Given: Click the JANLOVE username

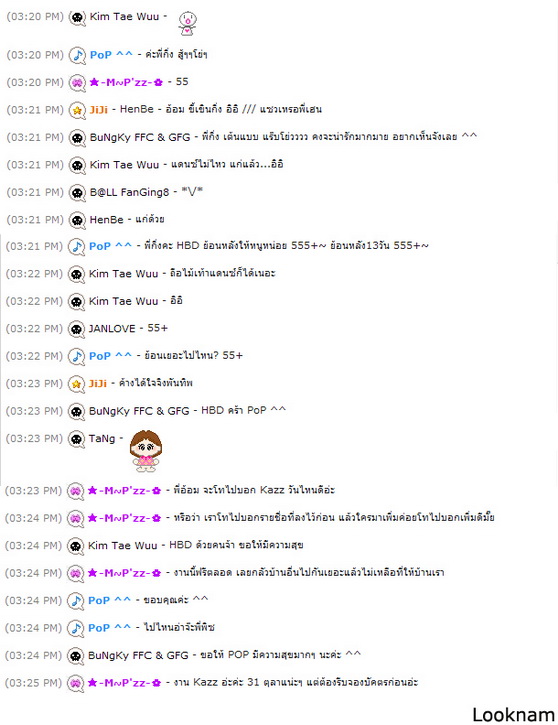Looking at the screenshot, I should (112, 329).
